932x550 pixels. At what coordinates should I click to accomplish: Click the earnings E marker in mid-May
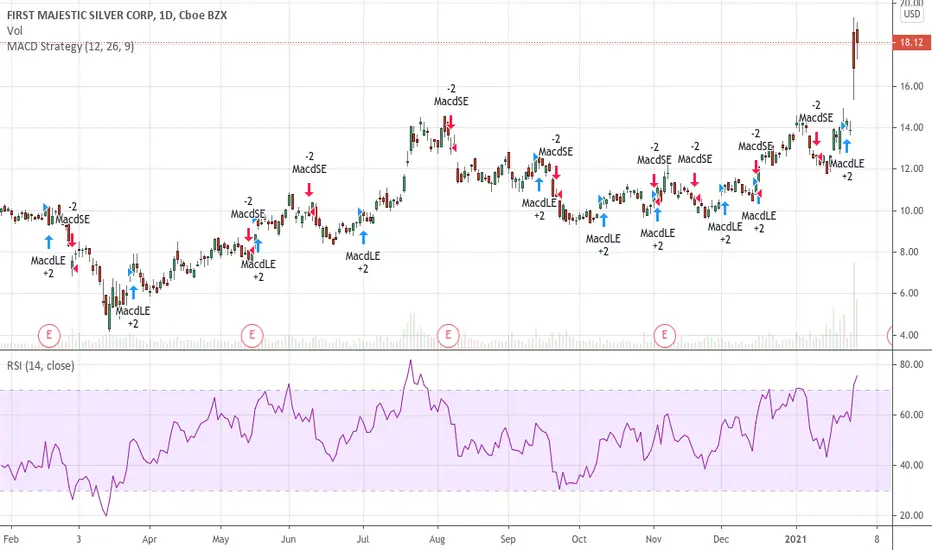[251, 335]
